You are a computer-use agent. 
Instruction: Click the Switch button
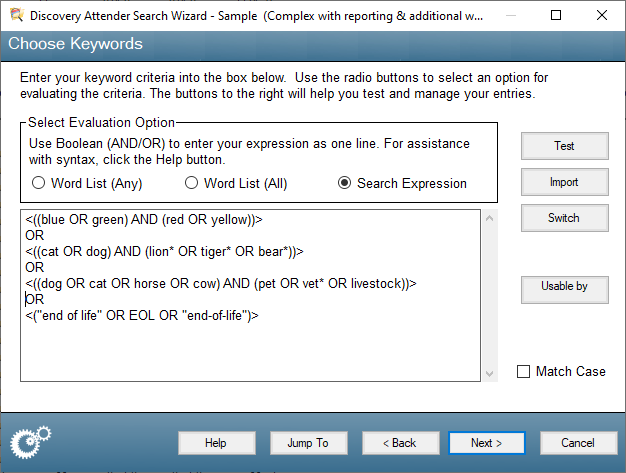click(x=564, y=218)
